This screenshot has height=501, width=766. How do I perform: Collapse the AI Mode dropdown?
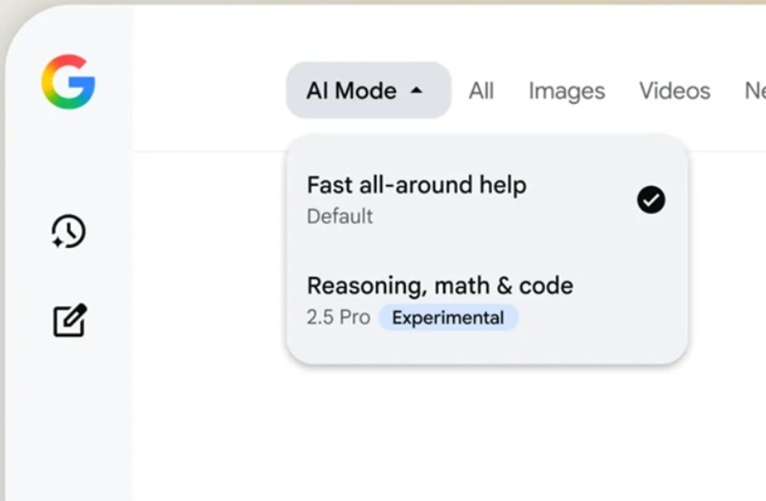click(x=367, y=91)
